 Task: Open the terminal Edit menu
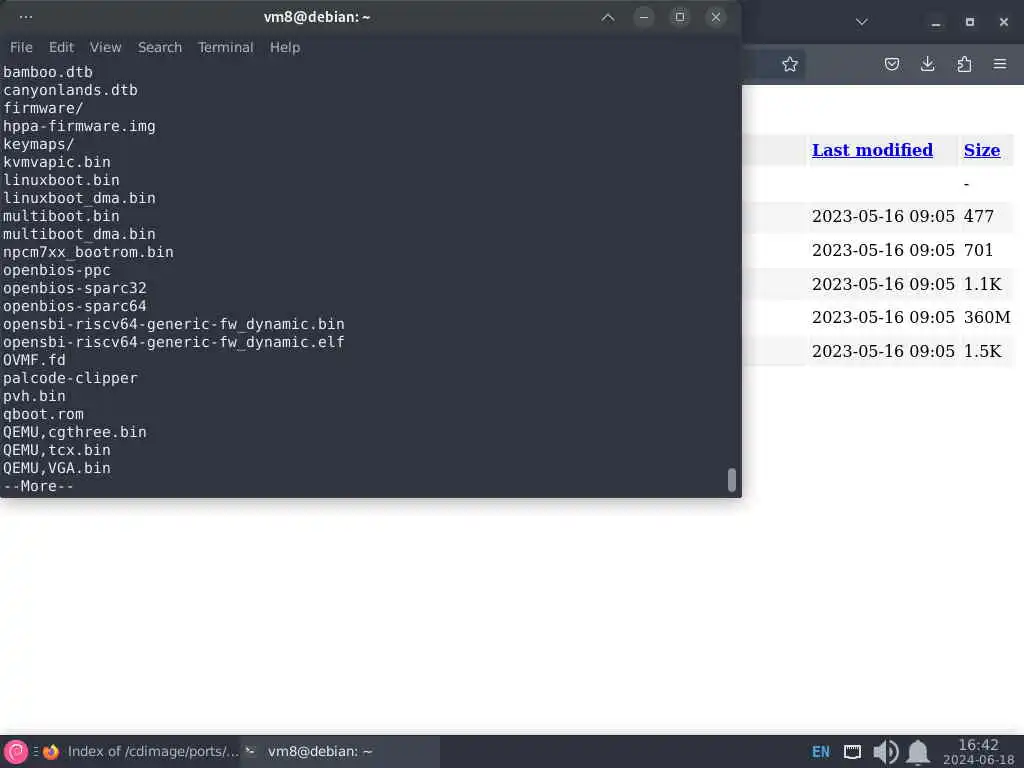(61, 47)
